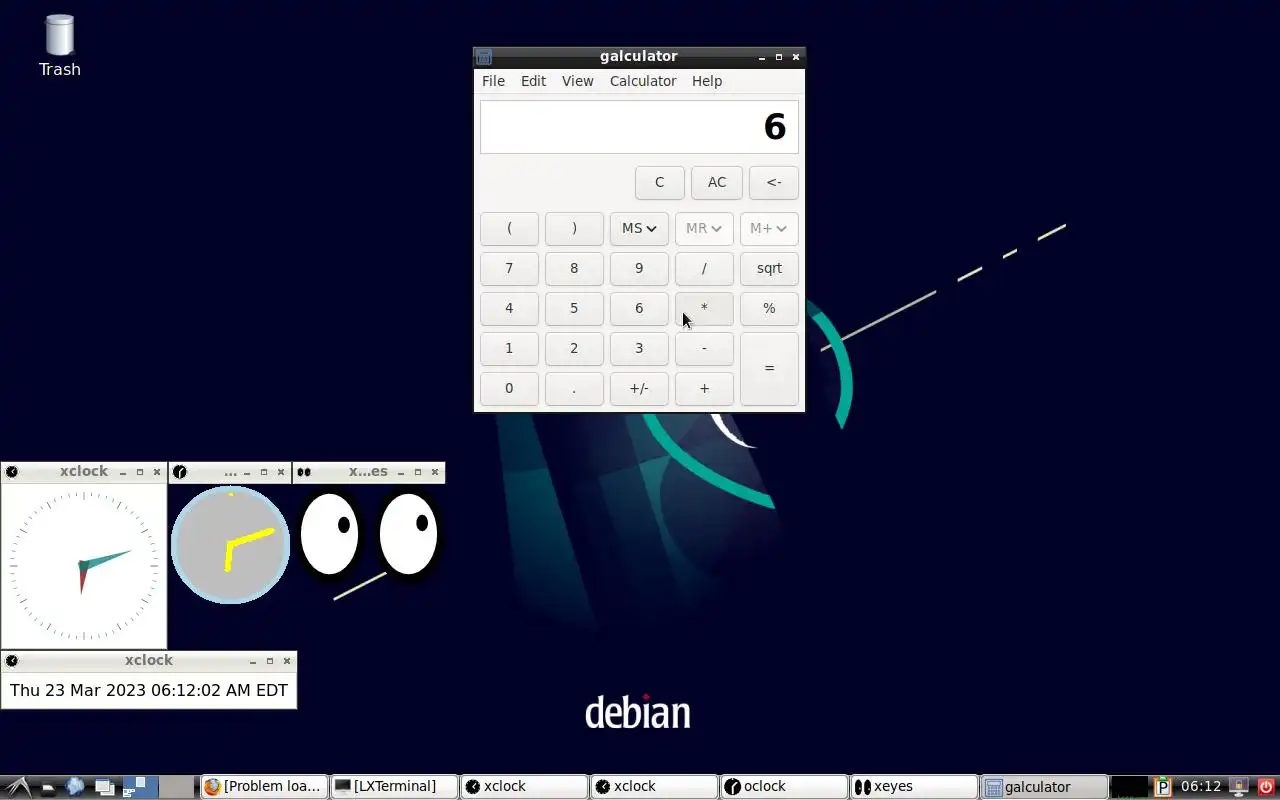Expand the MS memory store dropdown
The image size is (1280, 800).
(x=639, y=228)
